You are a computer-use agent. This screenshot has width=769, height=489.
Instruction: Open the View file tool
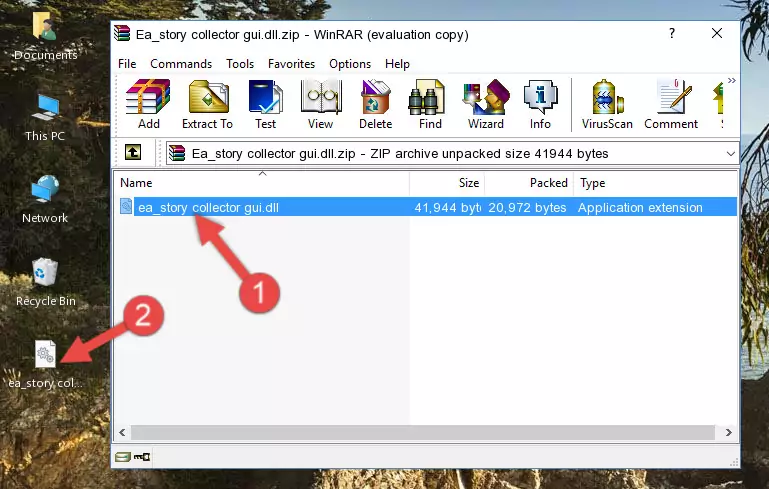[321, 104]
